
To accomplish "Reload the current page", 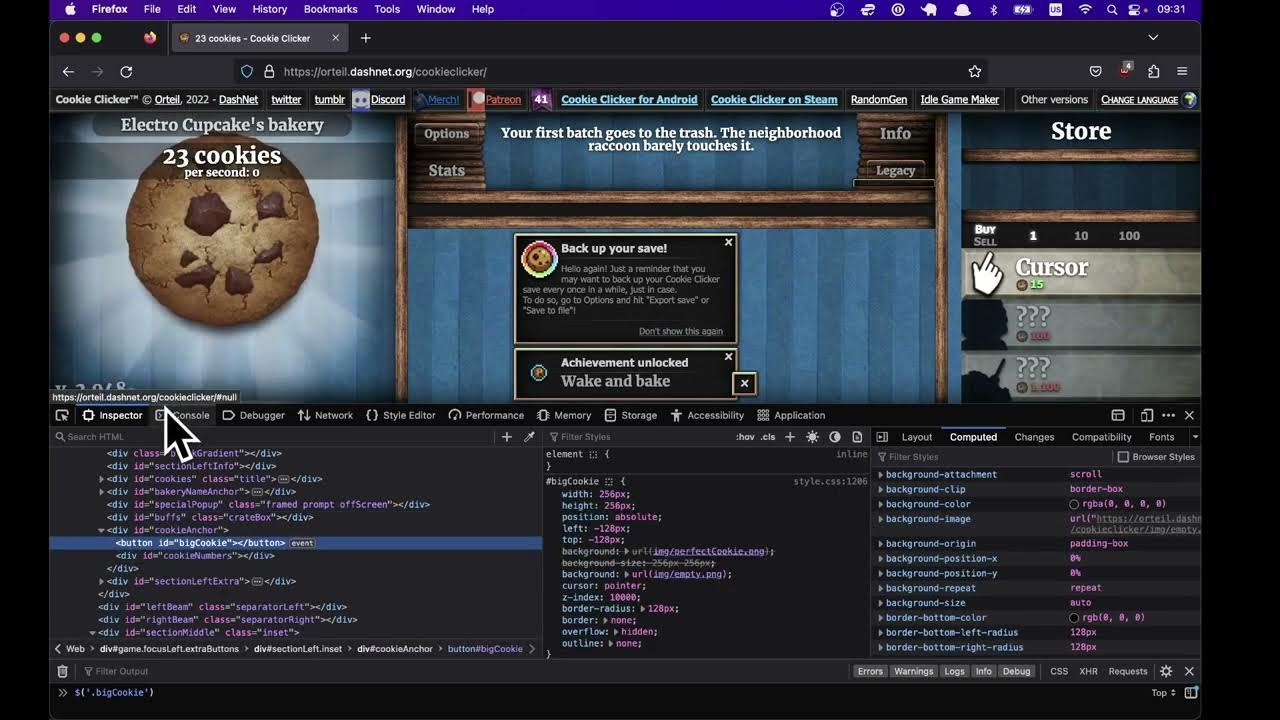I will pos(126,71).
